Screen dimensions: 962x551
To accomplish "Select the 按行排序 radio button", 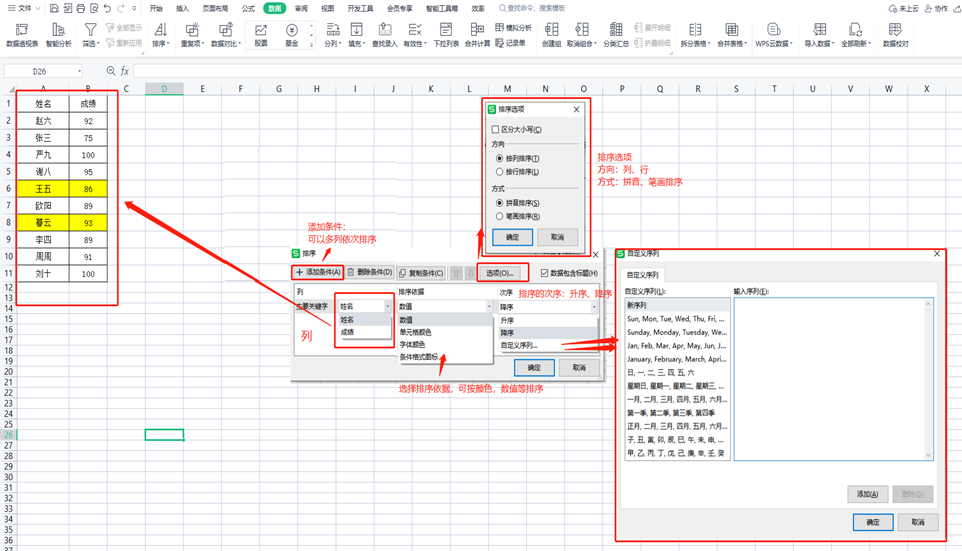I will (499, 172).
